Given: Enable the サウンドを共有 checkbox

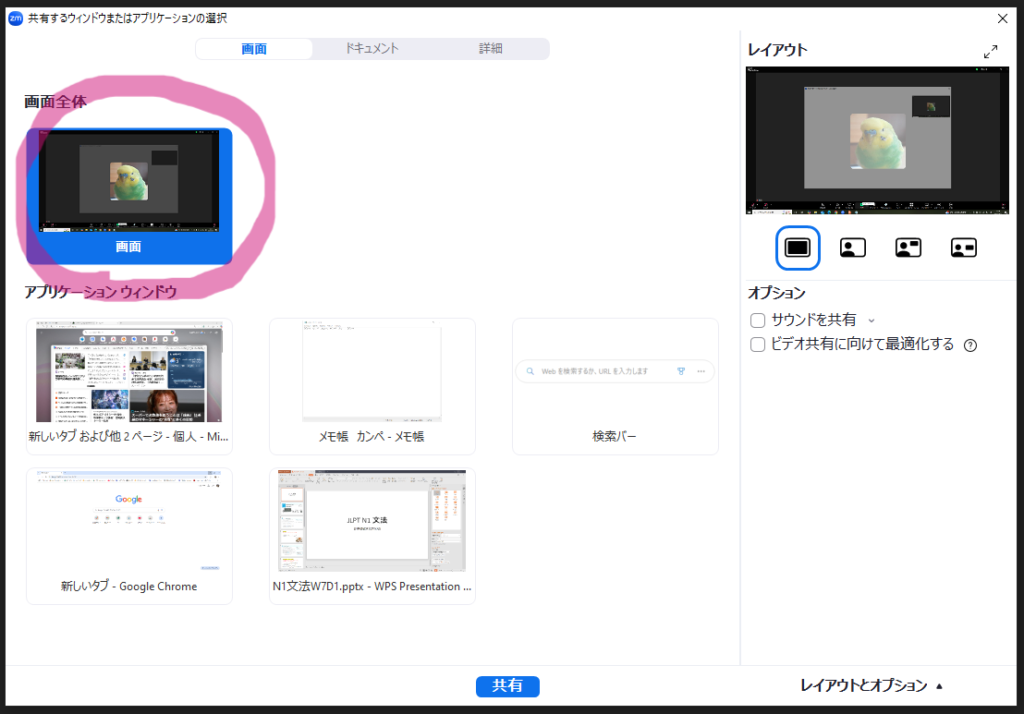Looking at the screenshot, I should (x=758, y=320).
